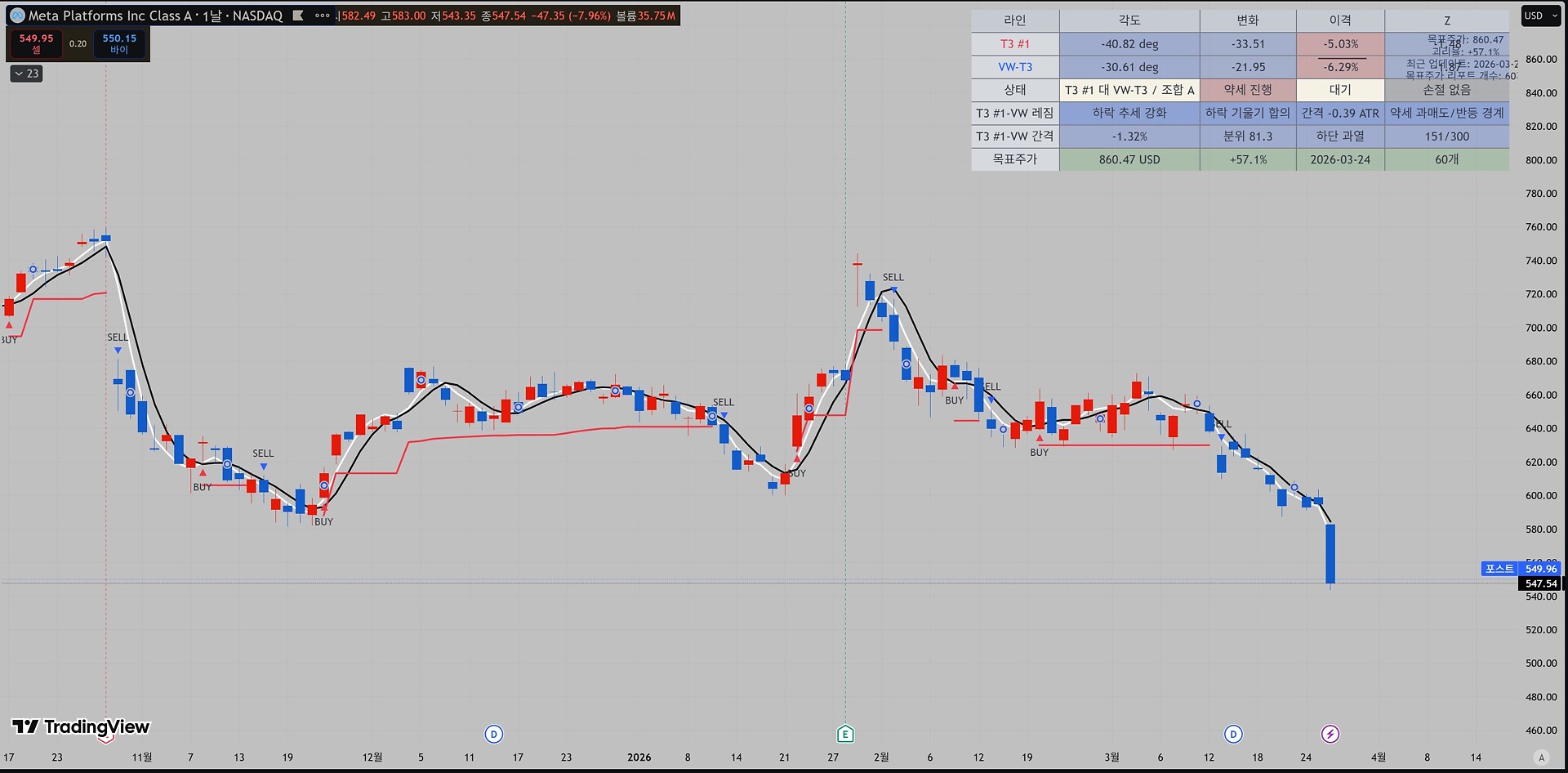Viewport: 1568px width, 773px height.
Task: Click the T3 #1 대 VW-T3 / 조합 A cell
Action: tap(1129, 90)
